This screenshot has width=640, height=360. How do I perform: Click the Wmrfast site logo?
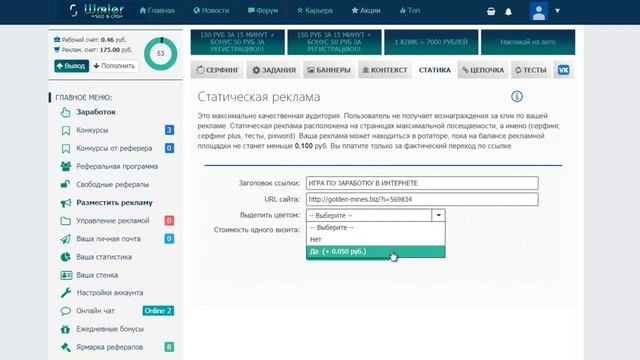[x=96, y=11]
